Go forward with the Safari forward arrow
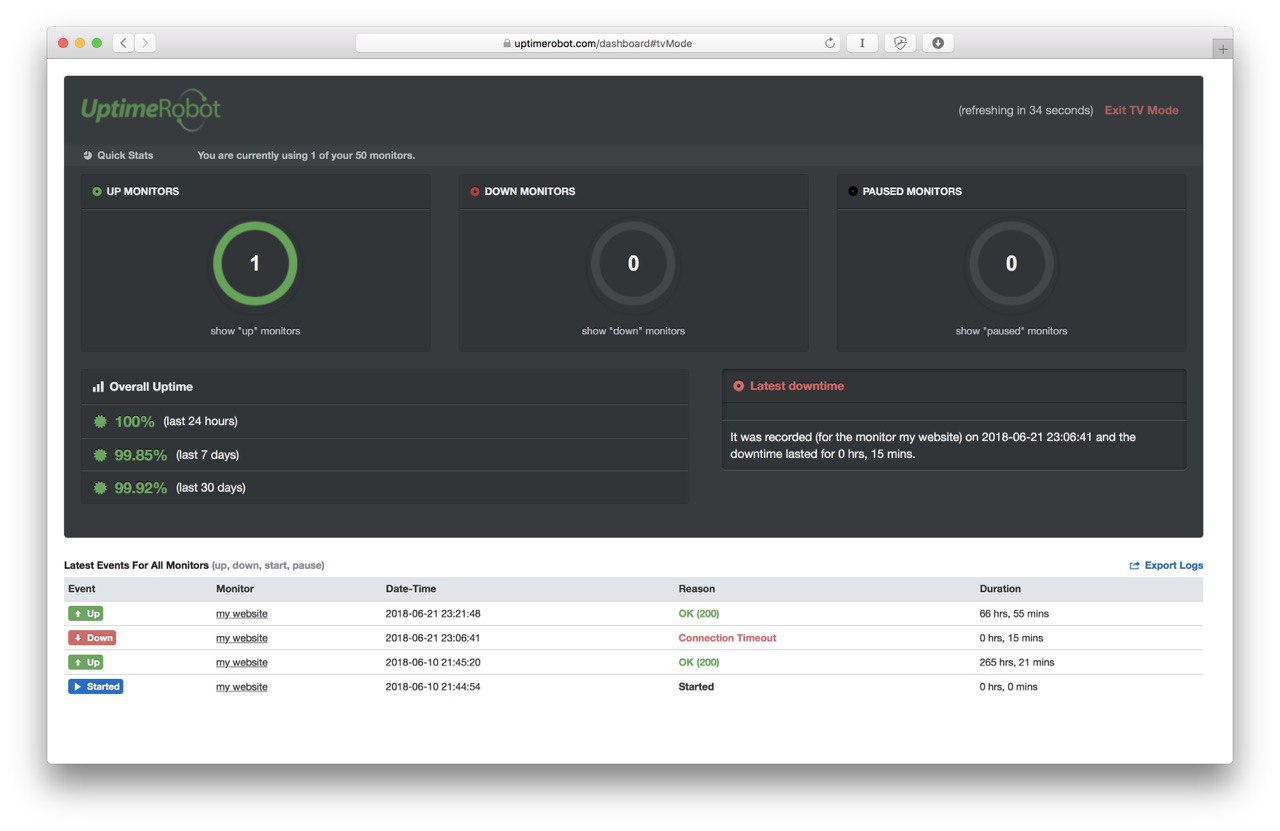The width and height of the screenshot is (1280, 831). point(146,43)
